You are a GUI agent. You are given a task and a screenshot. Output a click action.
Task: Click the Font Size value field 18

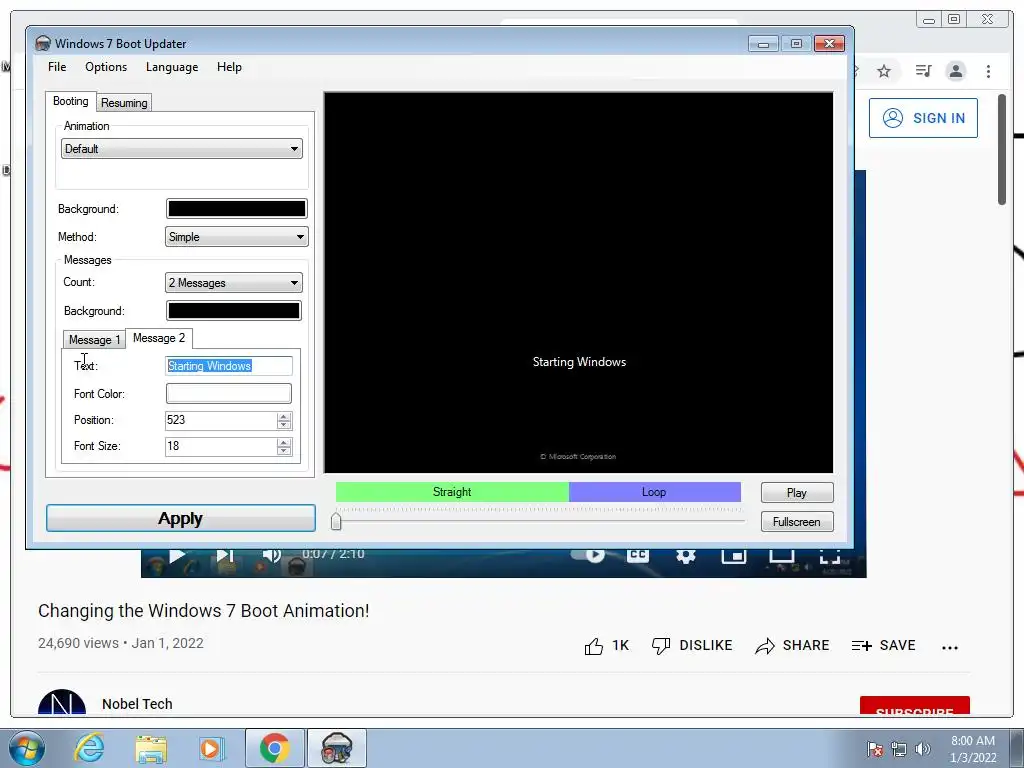pos(221,446)
